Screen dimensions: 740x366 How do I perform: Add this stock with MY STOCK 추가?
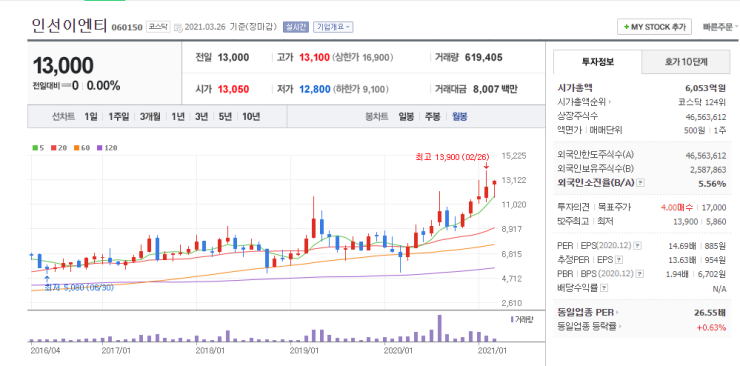point(654,27)
